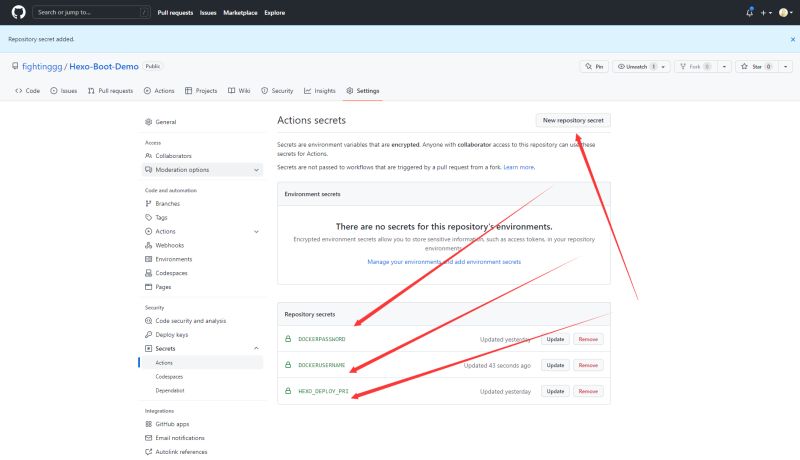Switch to the Code tab
Viewport: 800px width, 460px height.
point(28,91)
